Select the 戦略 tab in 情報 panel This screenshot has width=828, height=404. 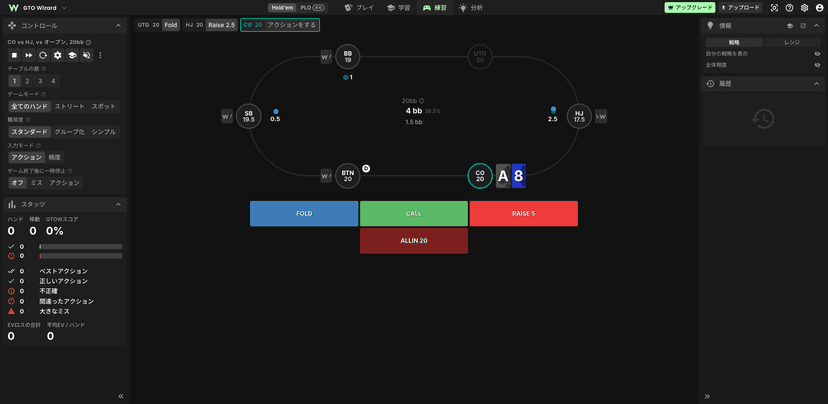pyautogui.click(x=734, y=43)
